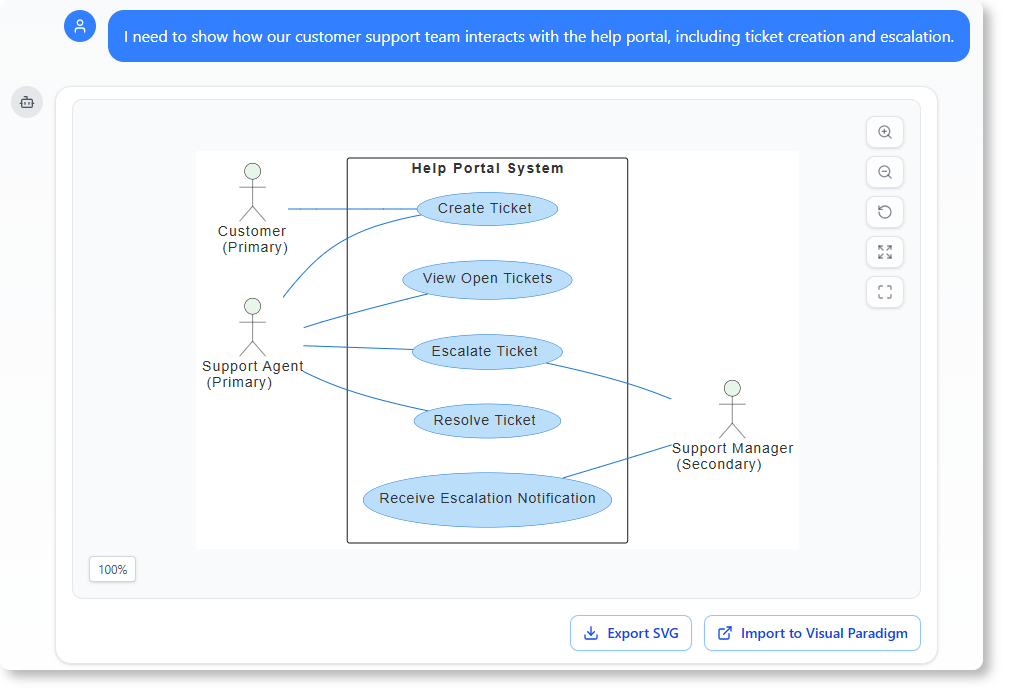Click the Export SVG button

[630, 633]
